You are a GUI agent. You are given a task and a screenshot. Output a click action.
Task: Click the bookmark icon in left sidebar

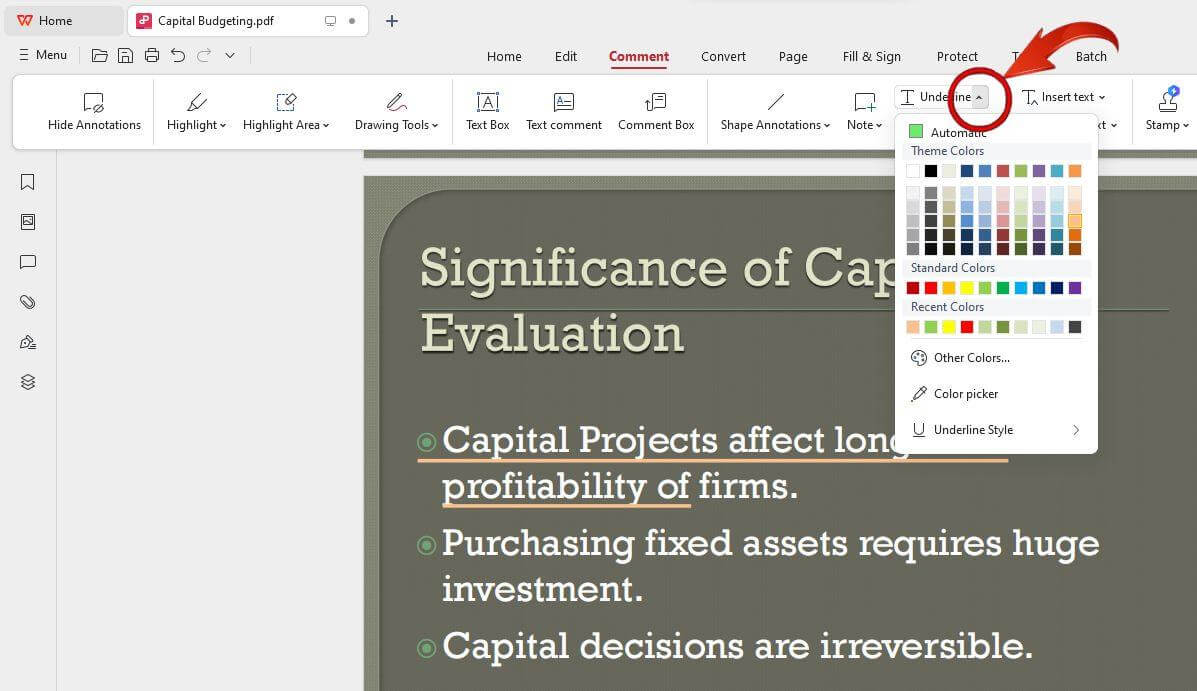point(28,182)
